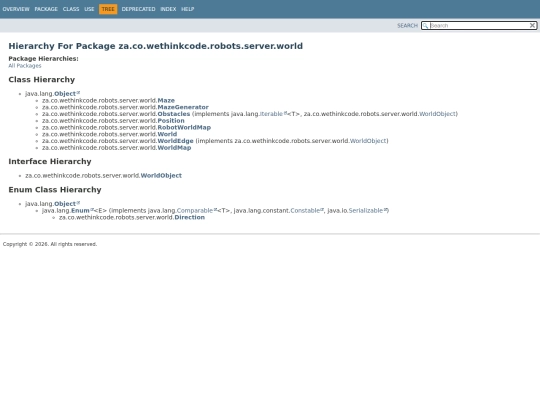The image size is (540, 405).
Task: Clear the search field with X button
Action: coord(532,25)
